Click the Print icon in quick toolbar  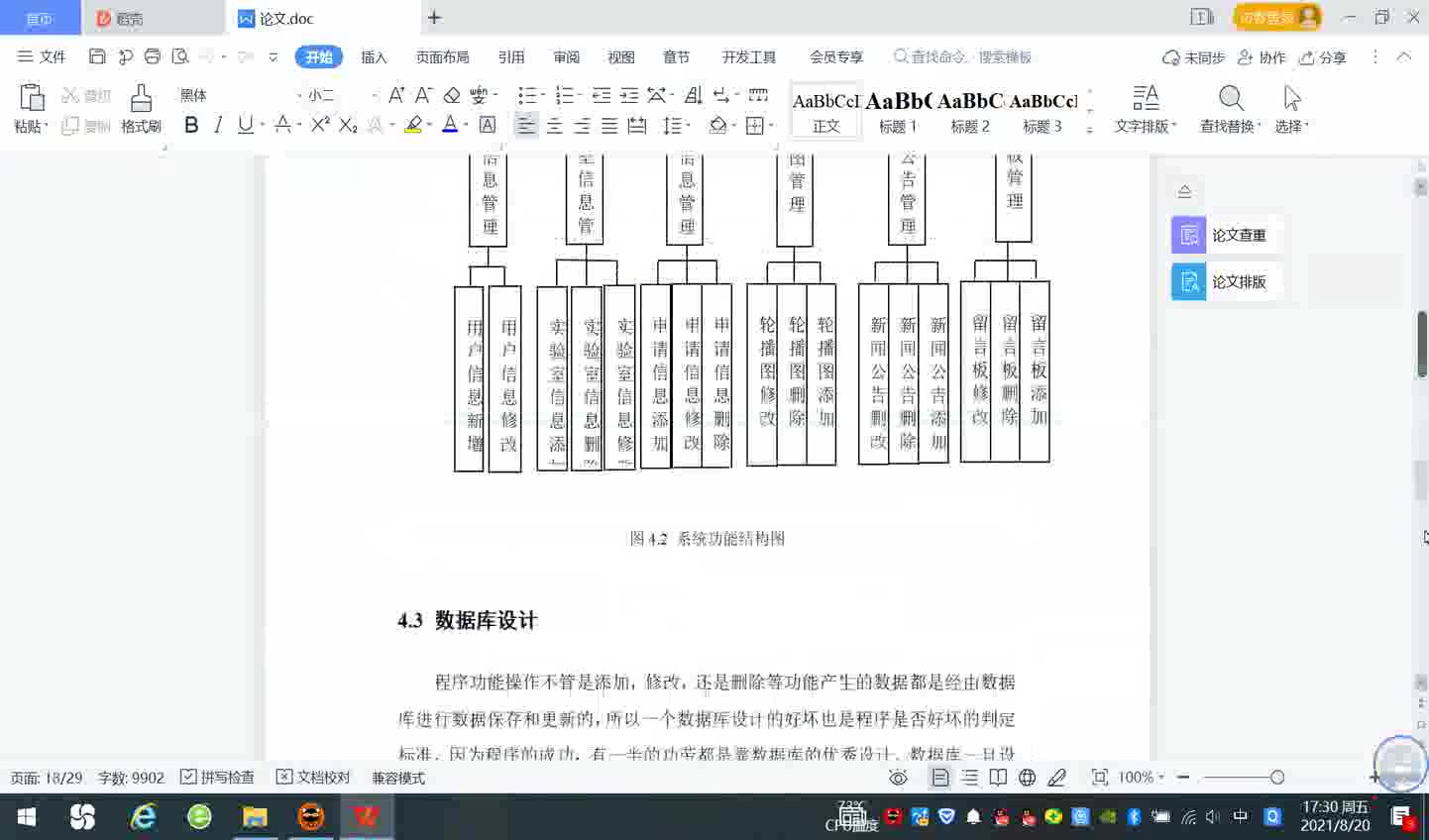tap(153, 56)
